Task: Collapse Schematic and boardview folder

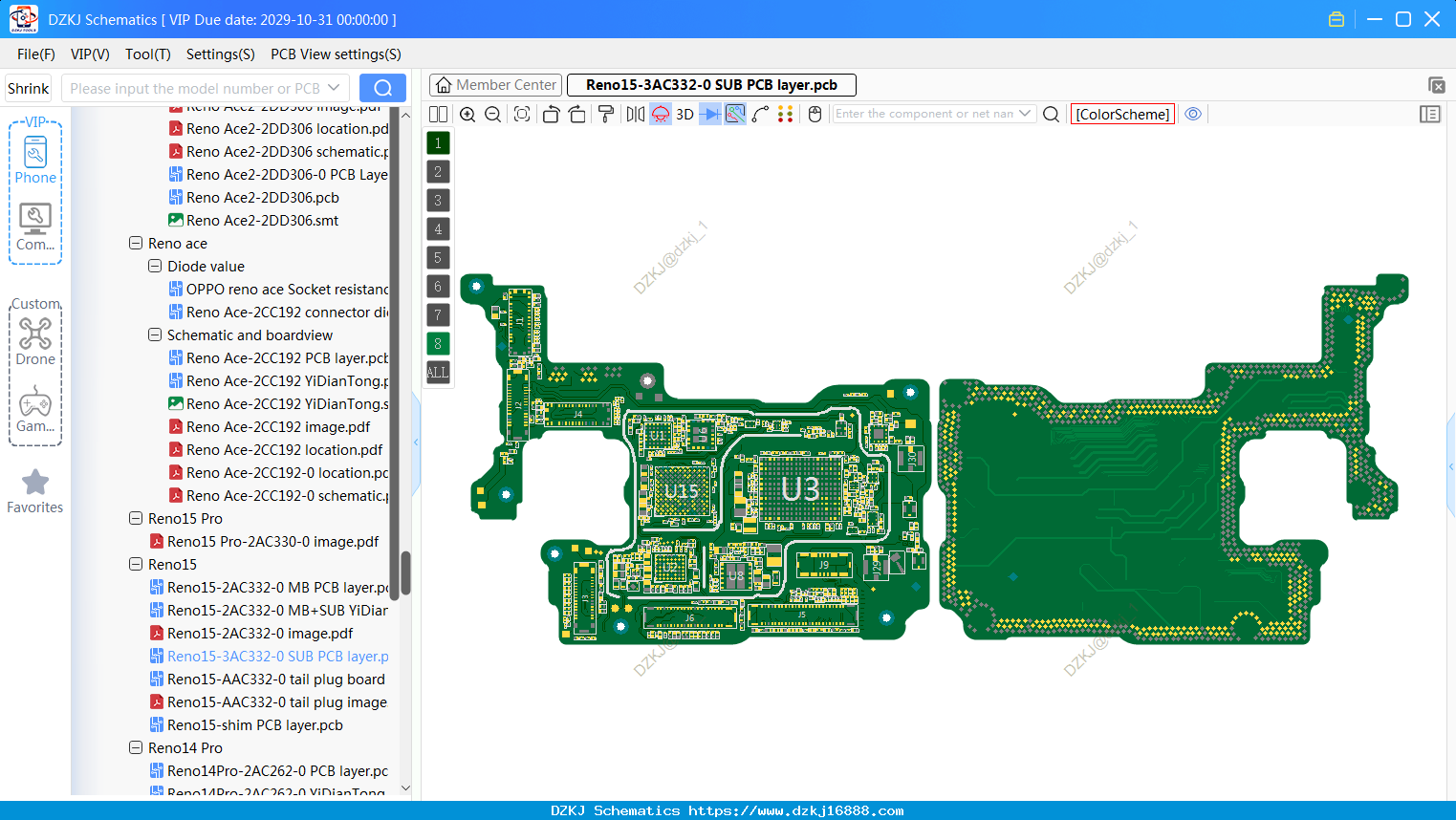Action: [155, 334]
